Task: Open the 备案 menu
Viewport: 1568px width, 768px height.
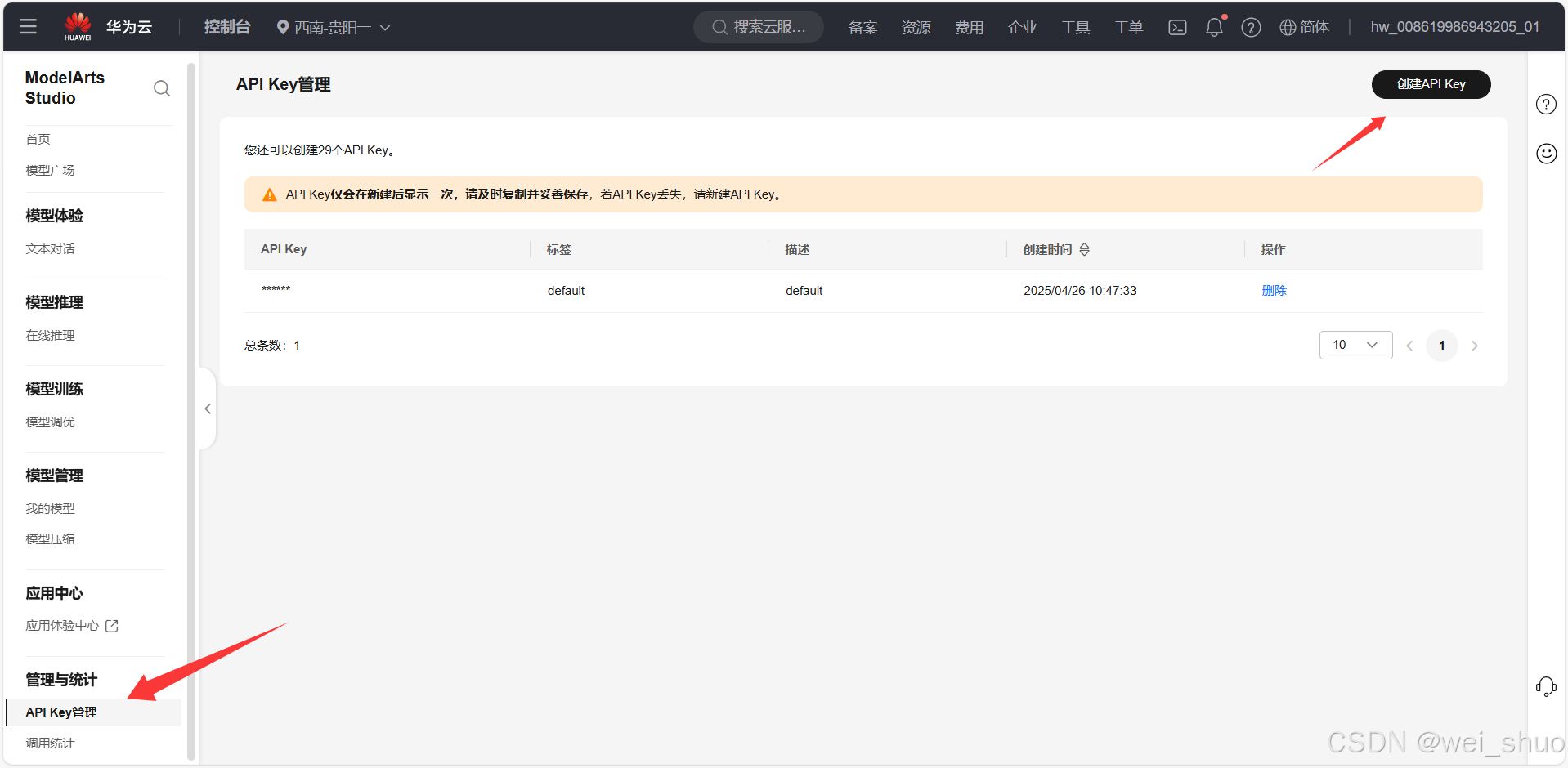Action: (x=862, y=27)
